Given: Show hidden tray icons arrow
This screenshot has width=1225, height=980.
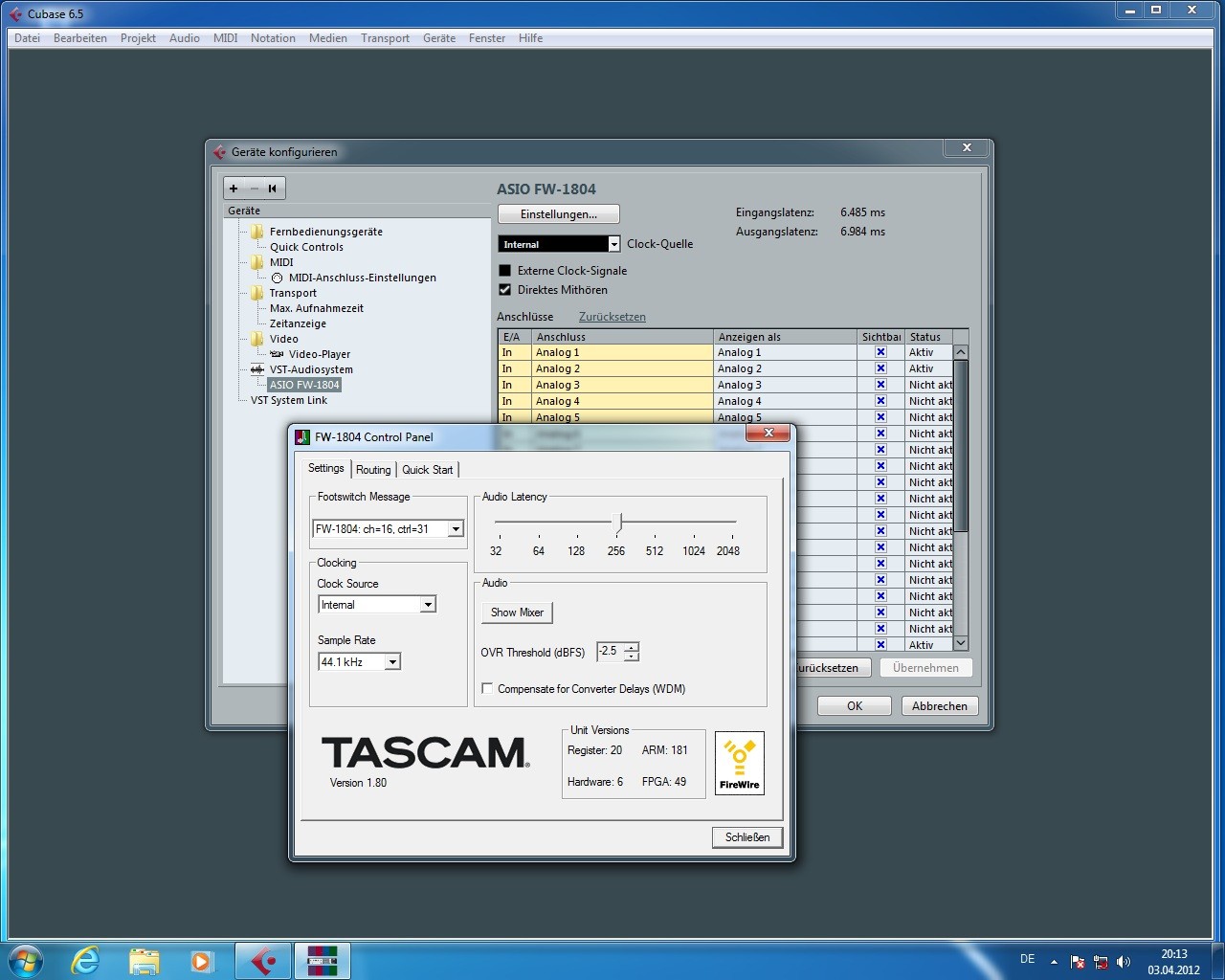Looking at the screenshot, I should [1054, 962].
